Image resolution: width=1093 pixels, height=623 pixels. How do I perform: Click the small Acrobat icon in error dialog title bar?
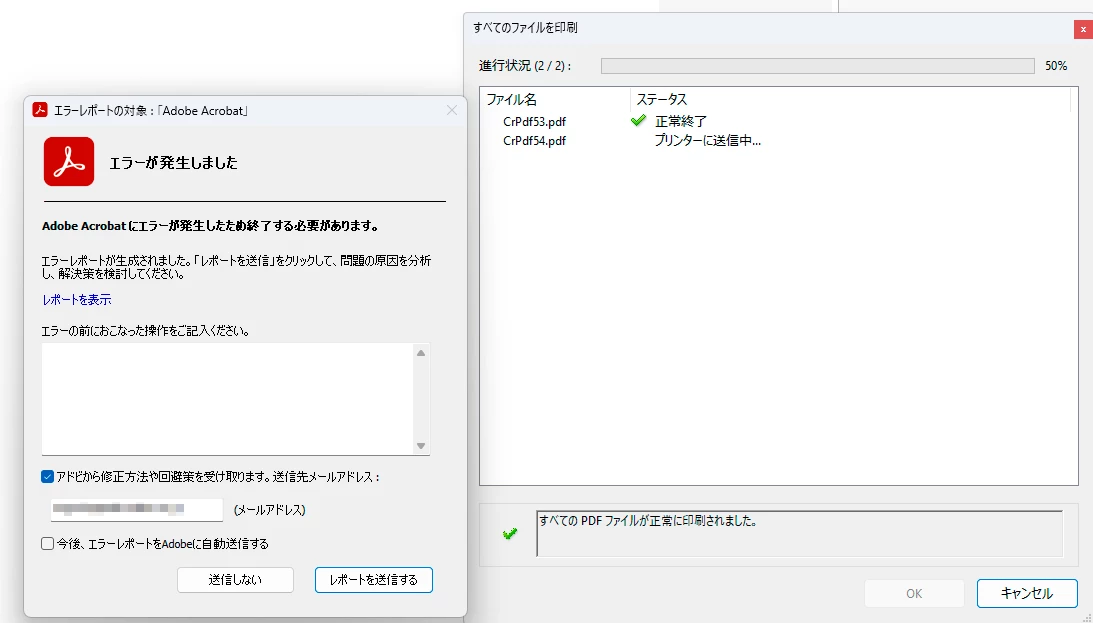pyautogui.click(x=40, y=110)
